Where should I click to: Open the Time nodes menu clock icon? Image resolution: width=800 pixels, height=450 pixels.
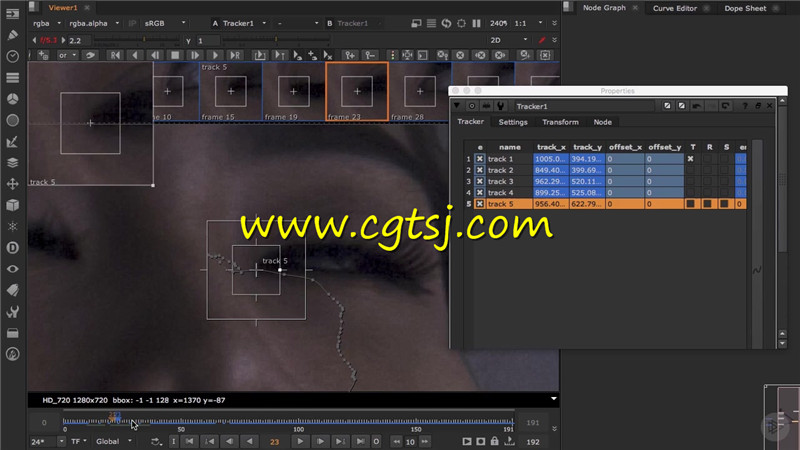pyautogui.click(x=13, y=56)
